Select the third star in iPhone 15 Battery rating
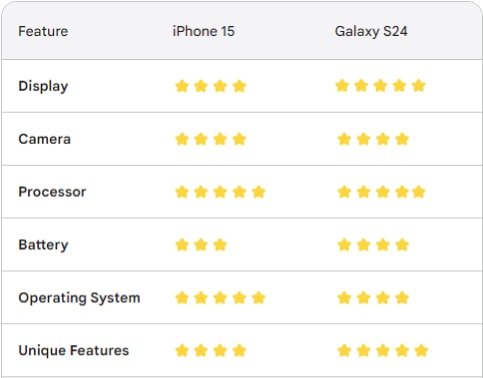 tap(220, 245)
